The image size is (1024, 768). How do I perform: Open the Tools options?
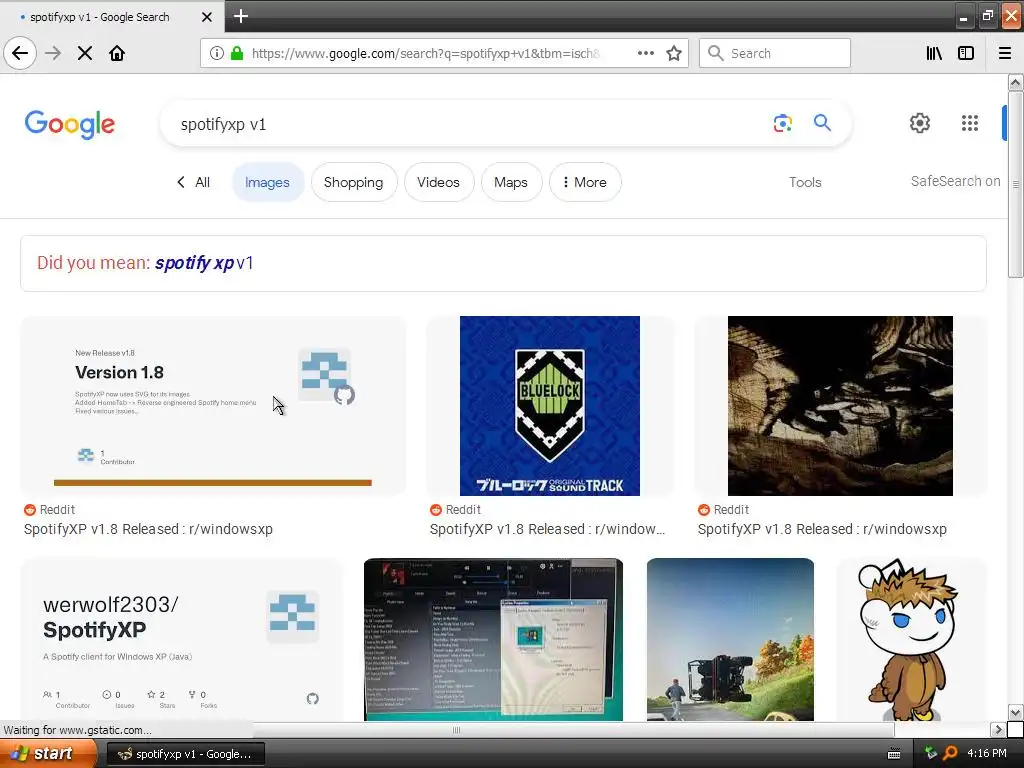pyautogui.click(x=805, y=182)
